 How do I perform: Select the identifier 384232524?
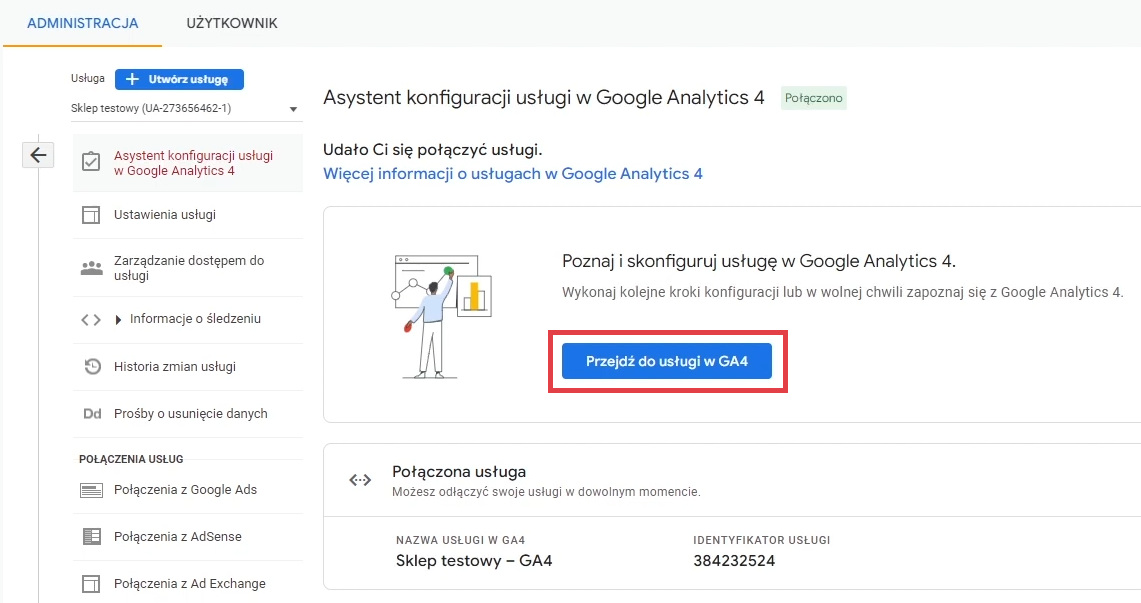[x=734, y=561]
